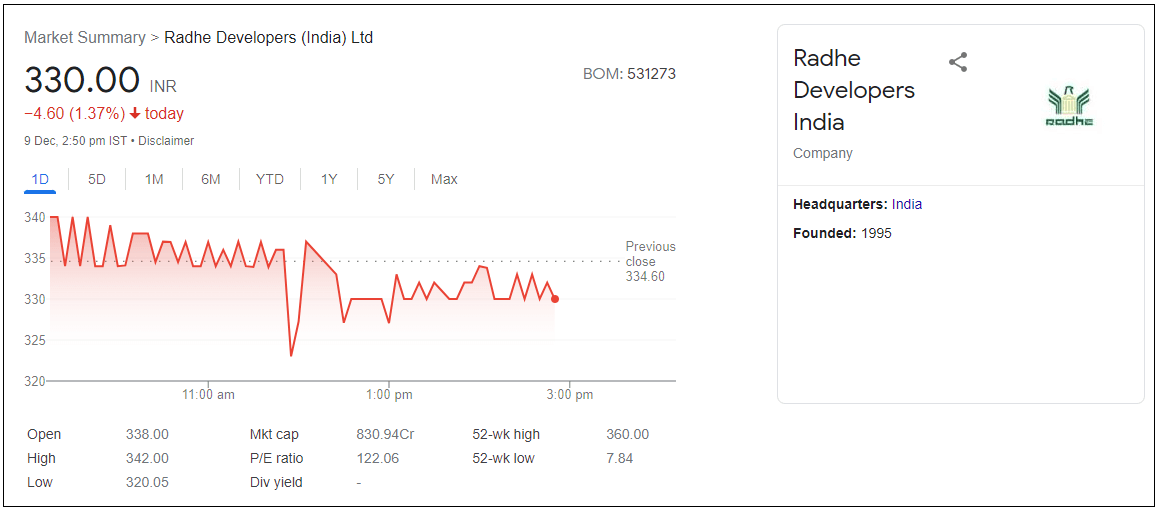Click the 3:00 pm axis label
Screen dimensions: 1159x512
[569, 395]
